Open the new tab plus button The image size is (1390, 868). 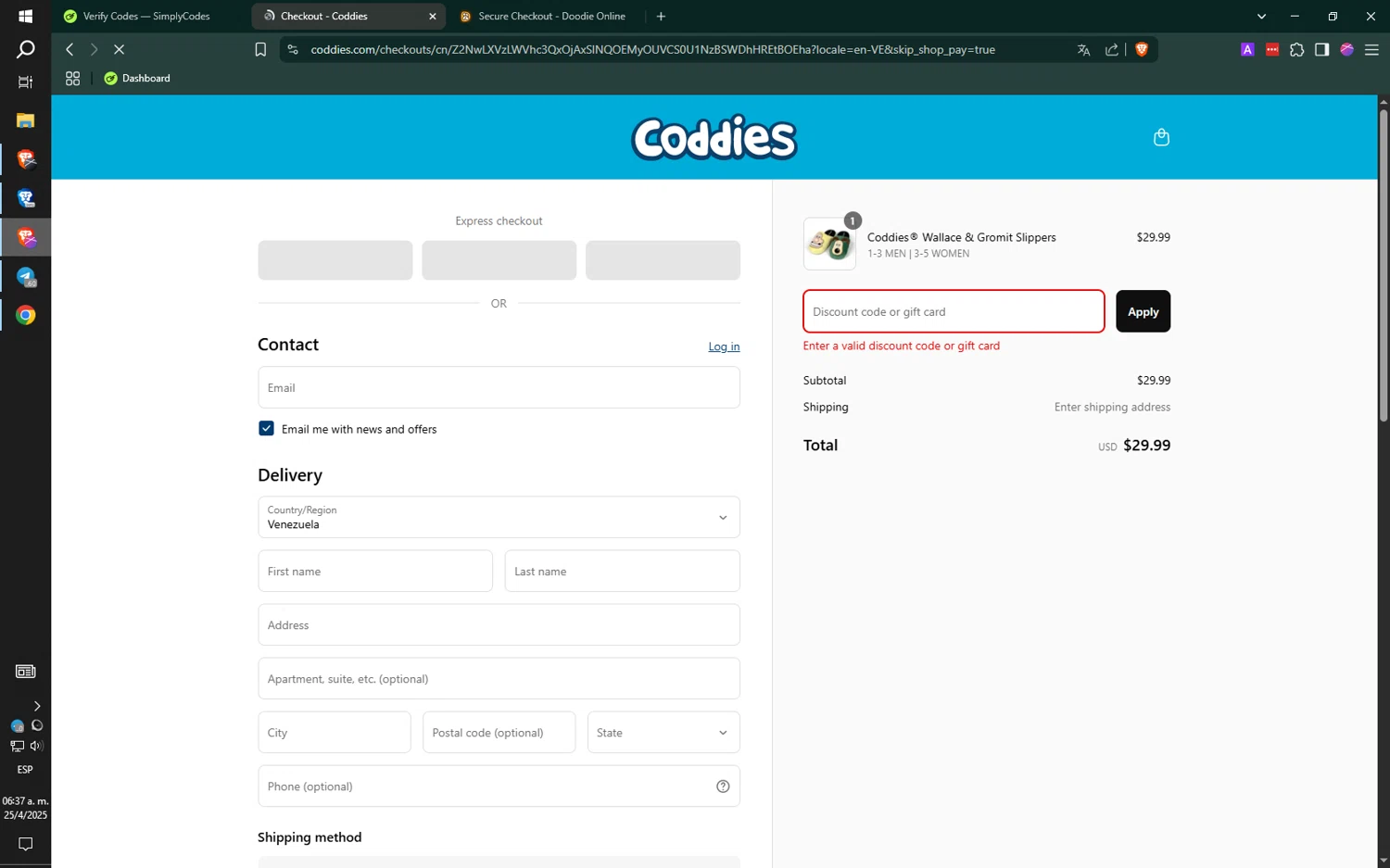coord(661,17)
